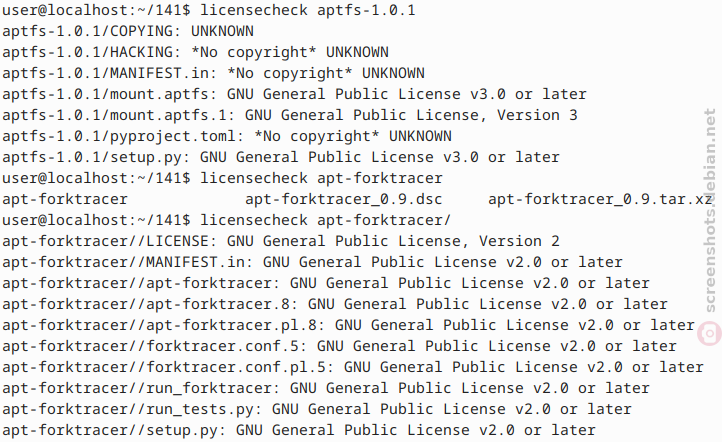Click the run_tests.py license output line
The height and width of the screenshot is (442, 722).
point(317,409)
